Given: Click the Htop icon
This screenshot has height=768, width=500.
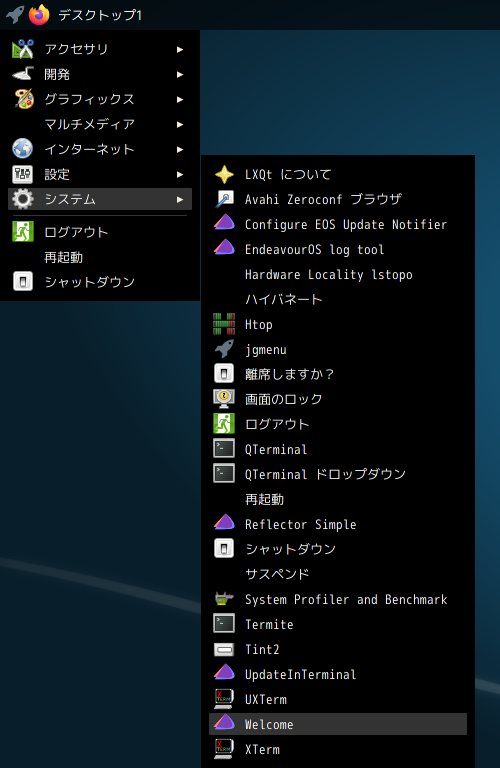Looking at the screenshot, I should 224,324.
